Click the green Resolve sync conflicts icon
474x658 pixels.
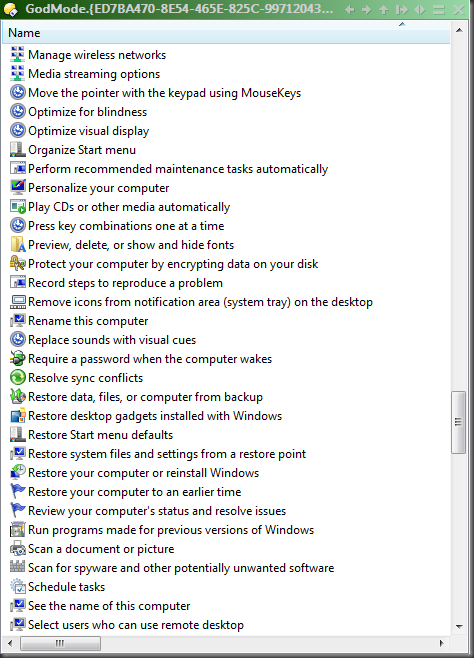click(x=18, y=377)
